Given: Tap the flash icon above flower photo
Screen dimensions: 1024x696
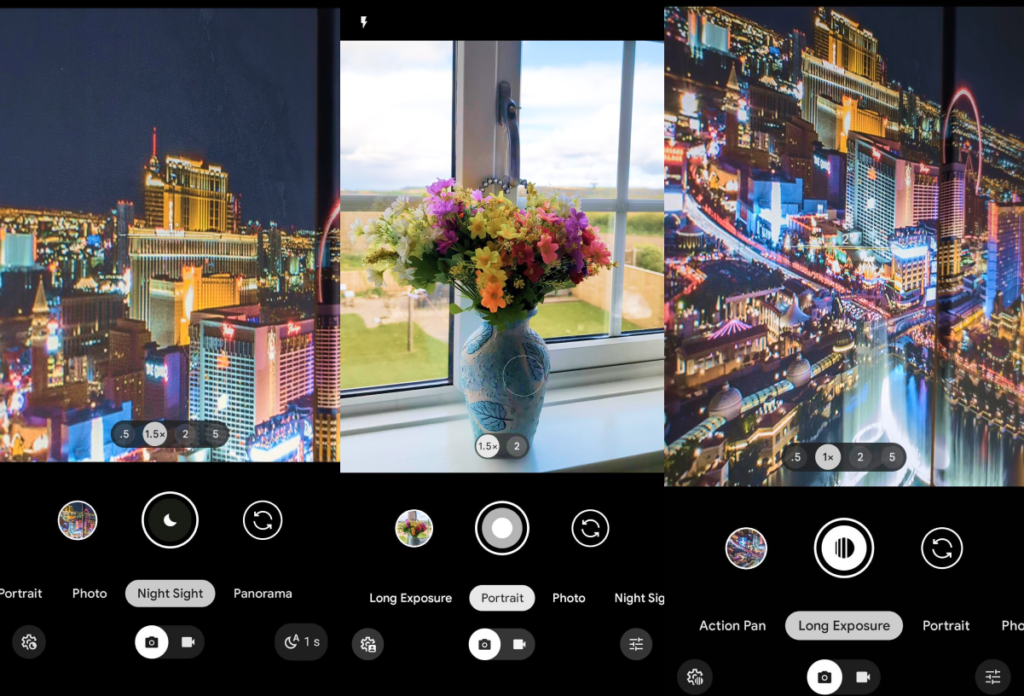Looking at the screenshot, I should tap(364, 22).
